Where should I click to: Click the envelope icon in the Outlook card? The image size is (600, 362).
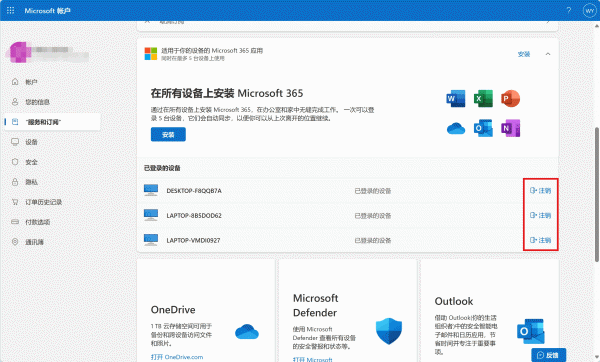[531, 331]
